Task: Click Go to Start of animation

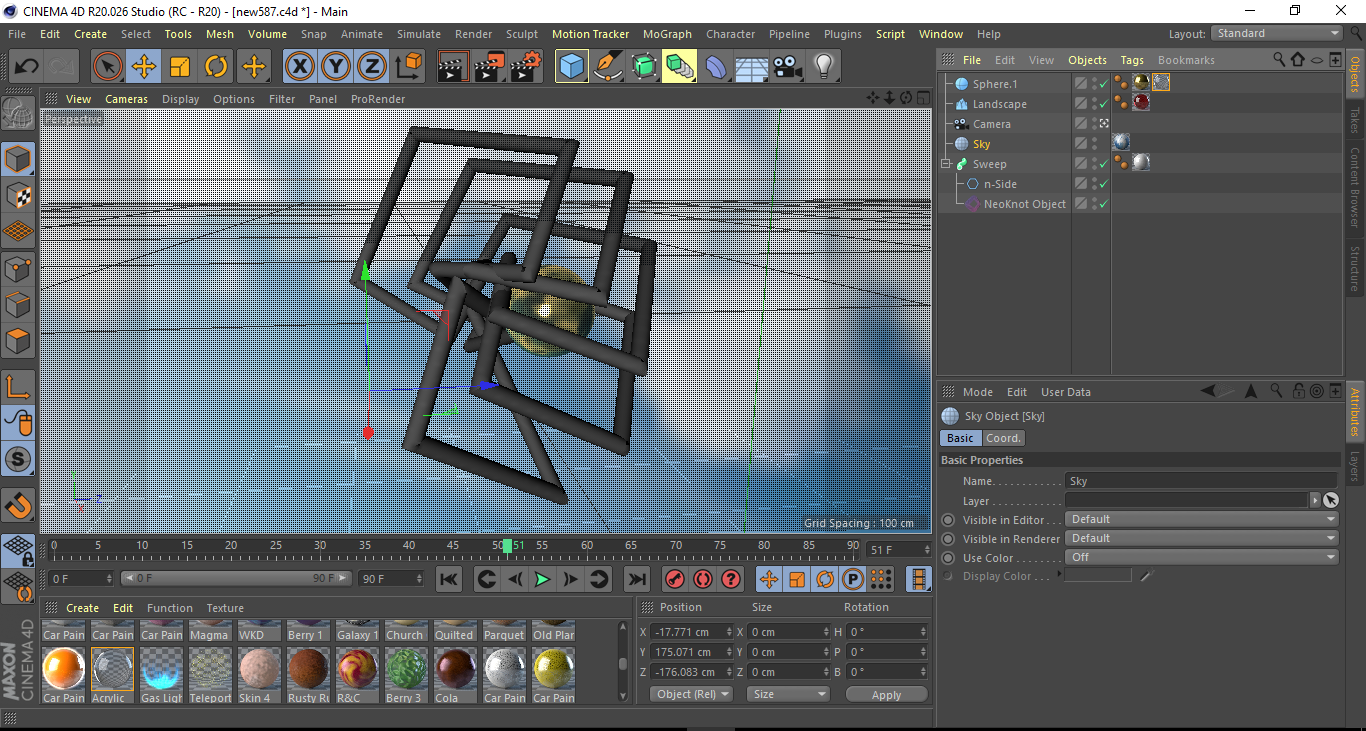Action: click(449, 578)
